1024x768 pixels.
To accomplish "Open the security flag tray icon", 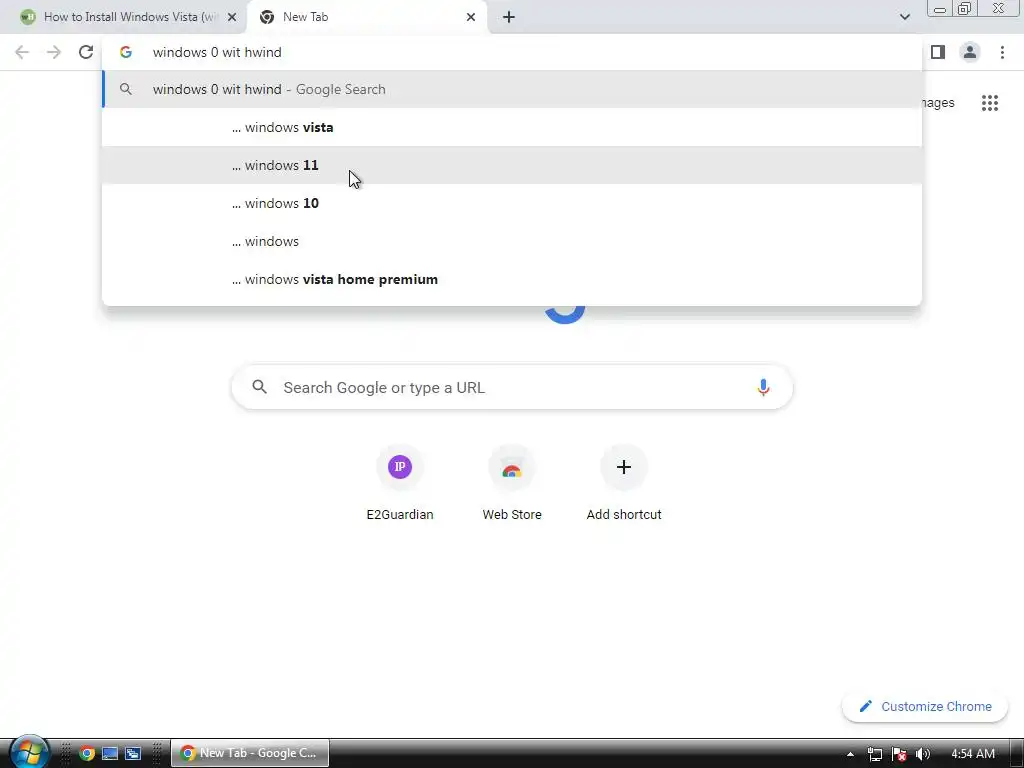I will pyautogui.click(x=899, y=754).
